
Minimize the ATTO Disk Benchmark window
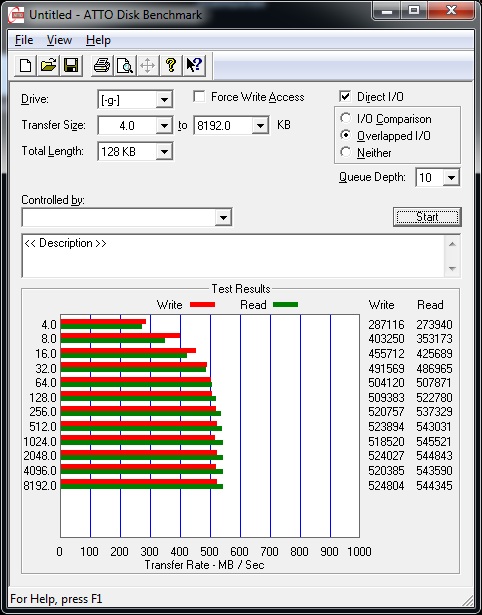[386, 11]
